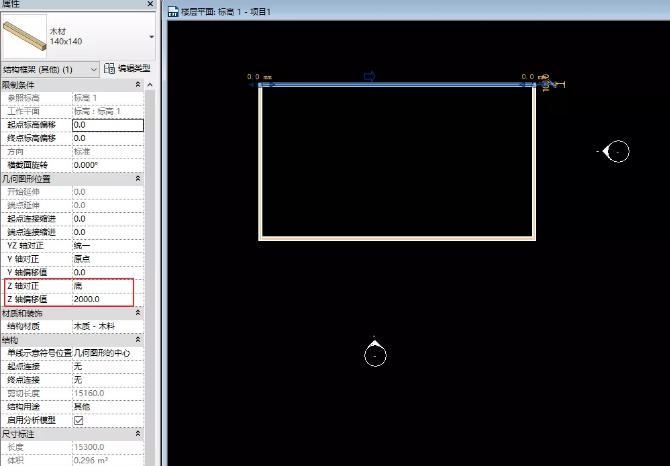Open the 起点连接 value 无

108,366
